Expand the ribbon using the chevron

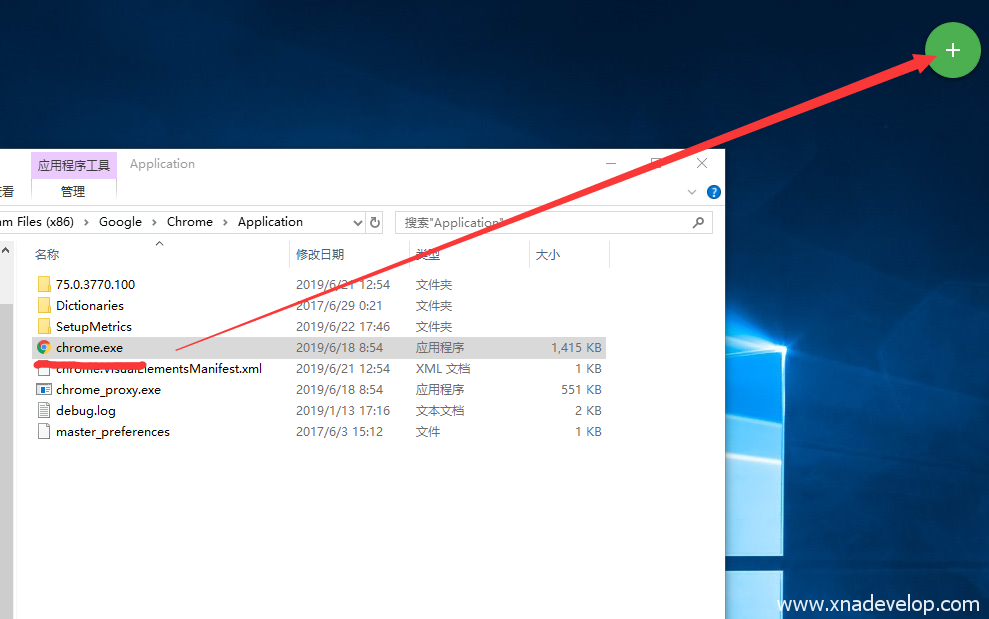pyautogui.click(x=692, y=192)
